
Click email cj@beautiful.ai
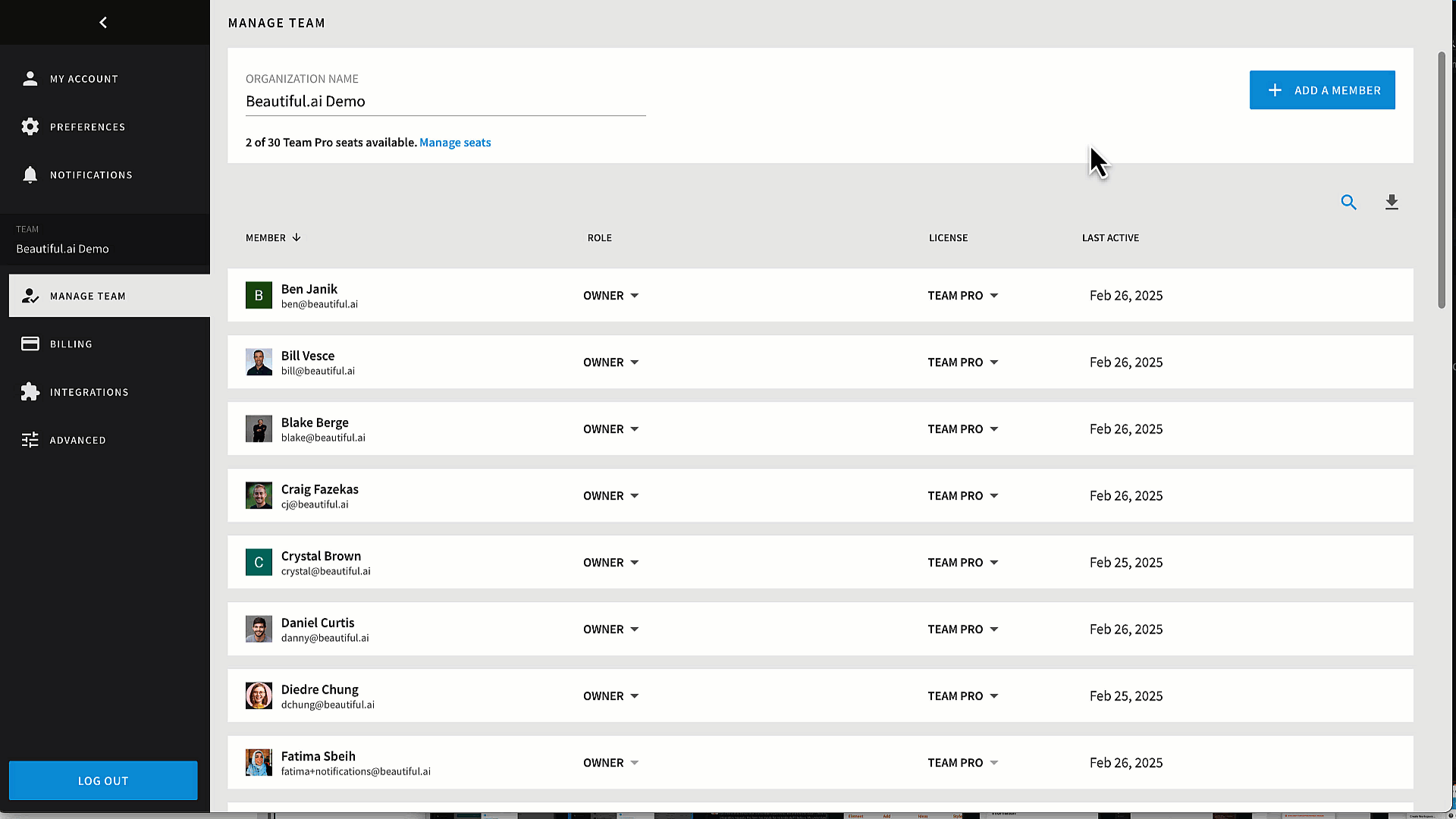coord(315,504)
